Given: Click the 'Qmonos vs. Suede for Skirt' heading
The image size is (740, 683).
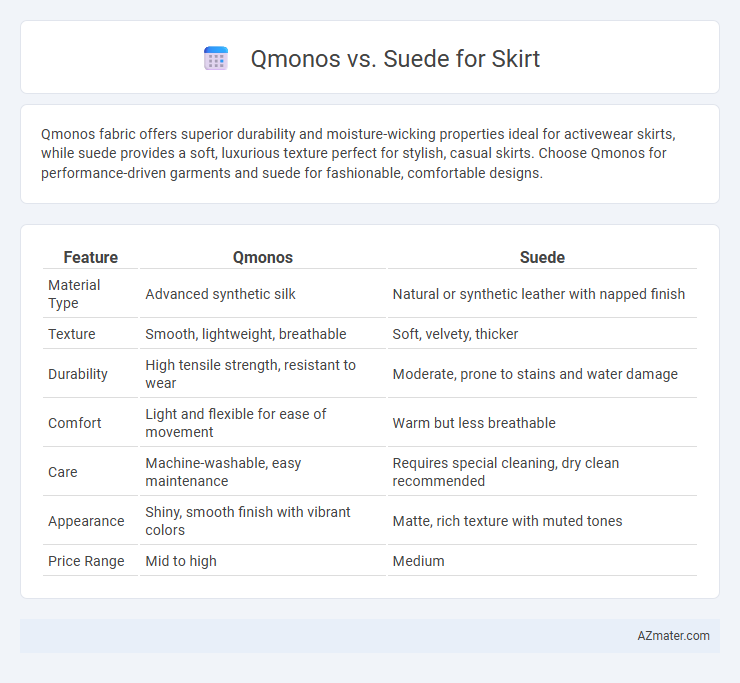Looking at the screenshot, I should coord(395,59).
